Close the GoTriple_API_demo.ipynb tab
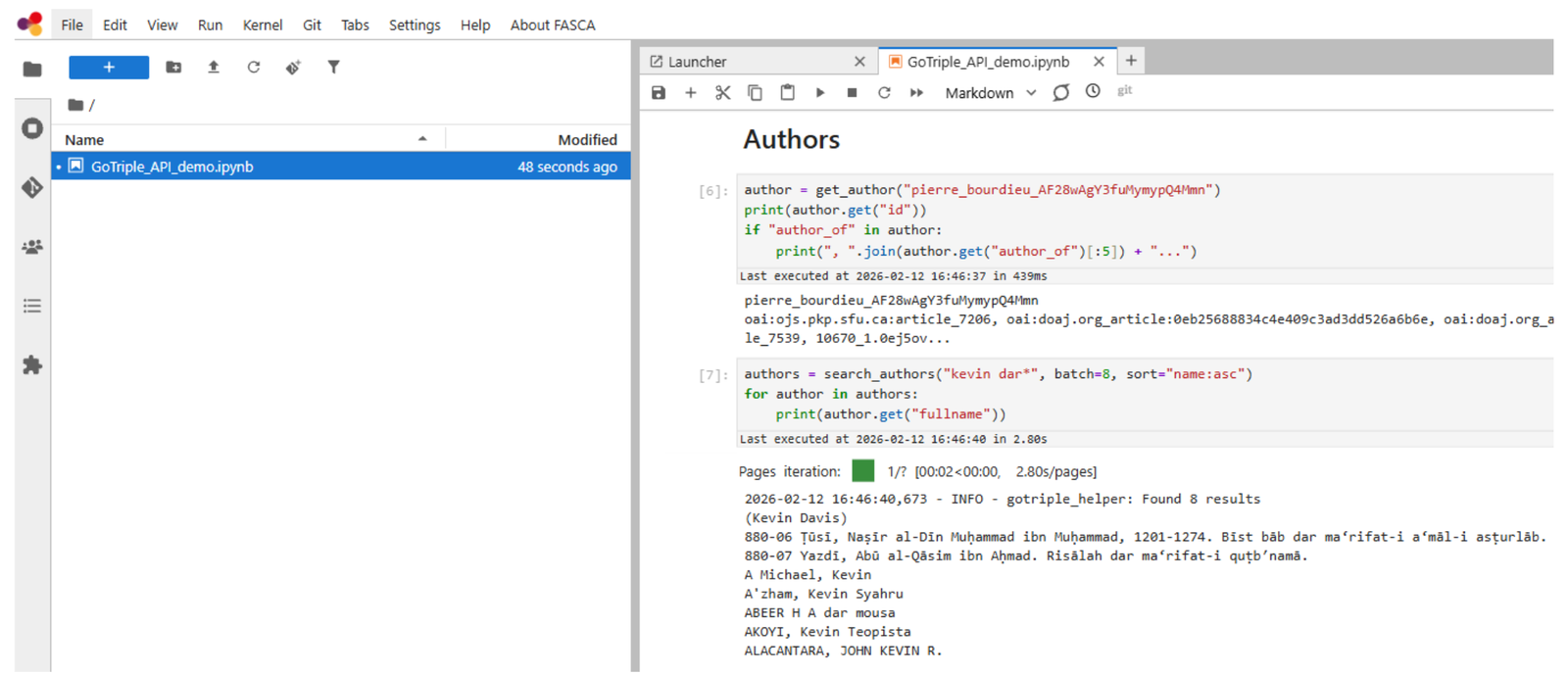The width and height of the screenshot is (1568, 675). pyautogui.click(x=1099, y=62)
